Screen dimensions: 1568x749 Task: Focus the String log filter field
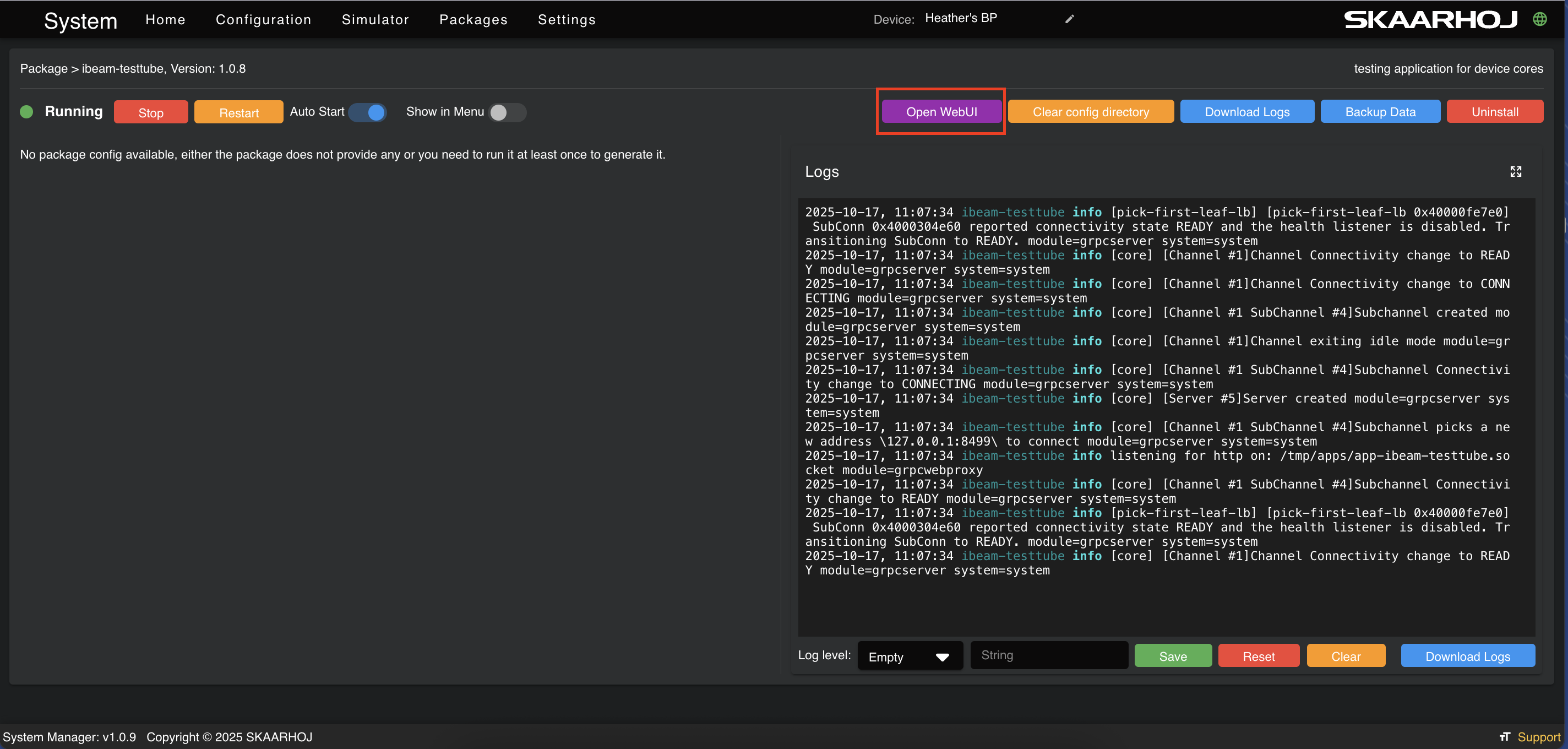coord(1048,655)
